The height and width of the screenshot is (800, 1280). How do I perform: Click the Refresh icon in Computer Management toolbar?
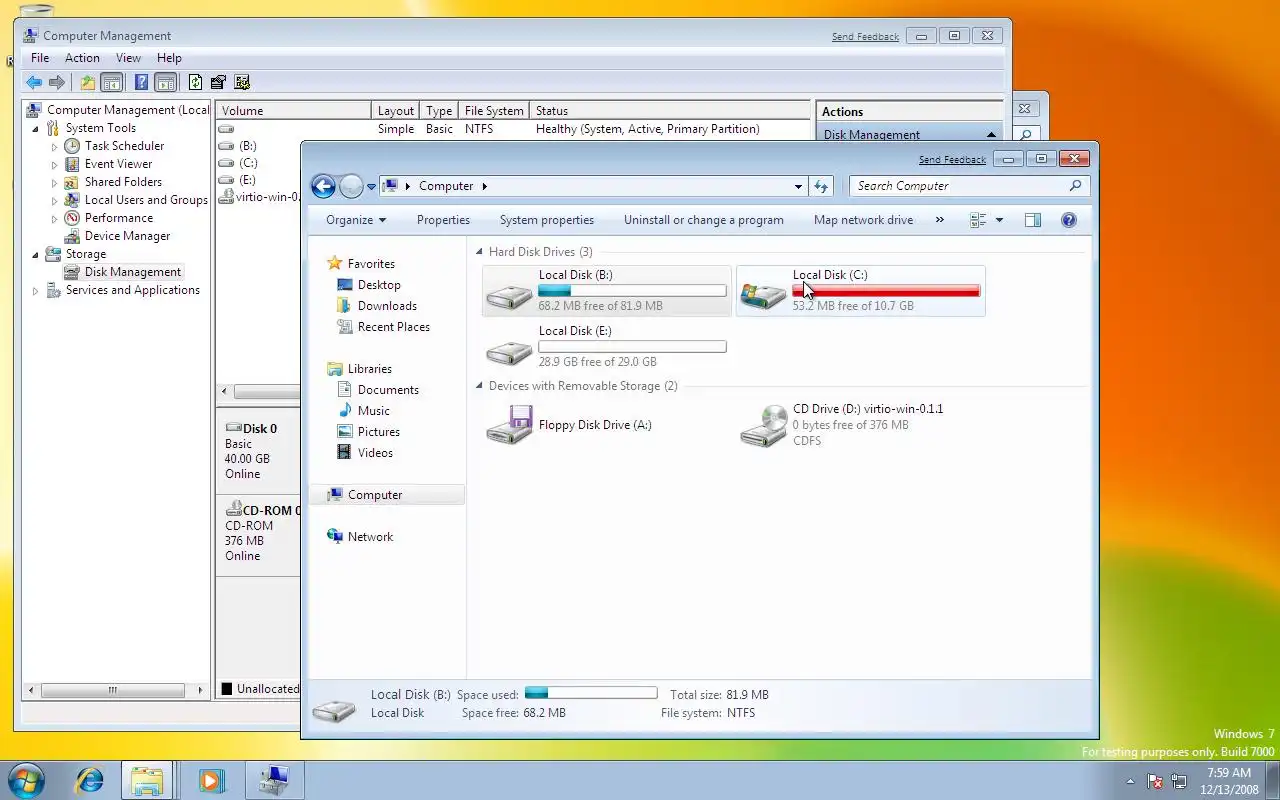coord(196,83)
